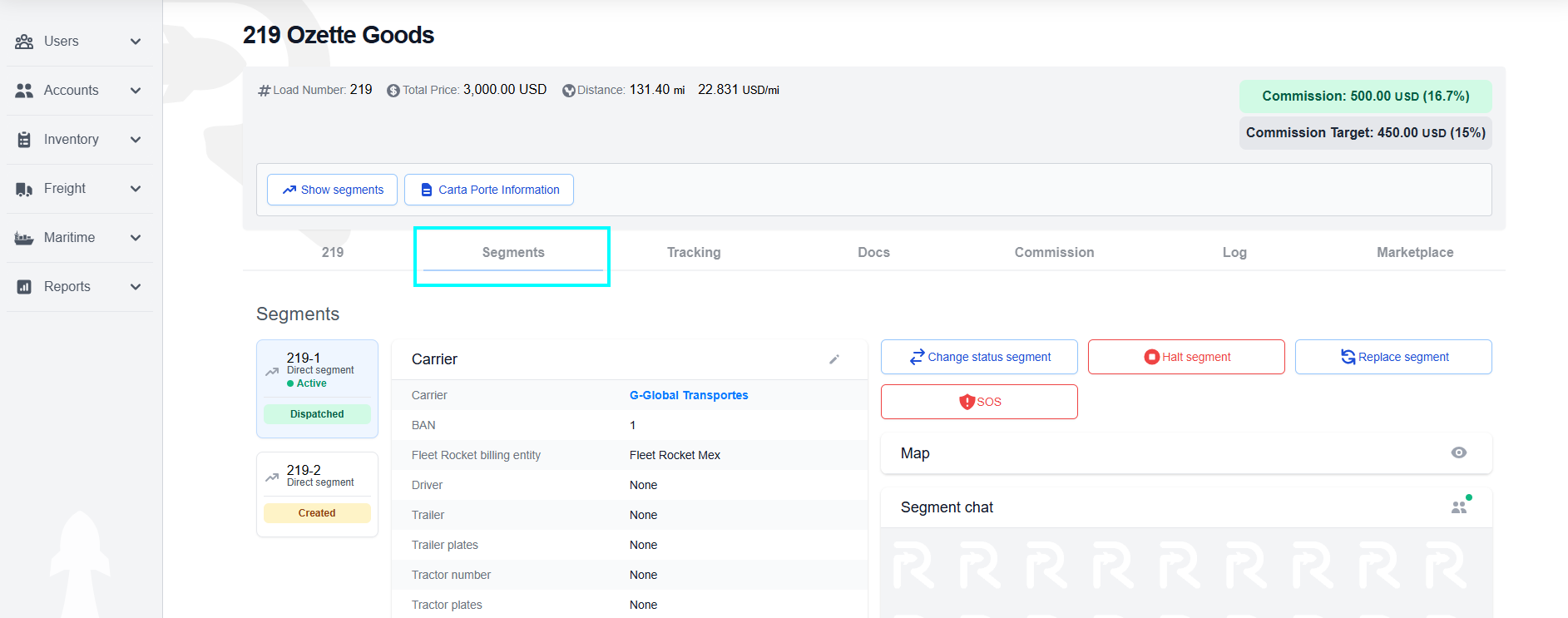Open the Commission tab
Image resolution: width=1568 pixels, height=618 pixels.
tap(1054, 252)
